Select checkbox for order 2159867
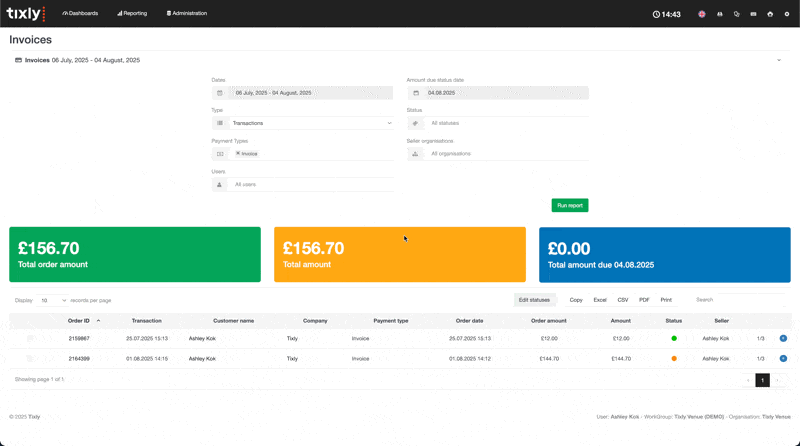Image resolution: width=800 pixels, height=446 pixels. tap(30, 338)
